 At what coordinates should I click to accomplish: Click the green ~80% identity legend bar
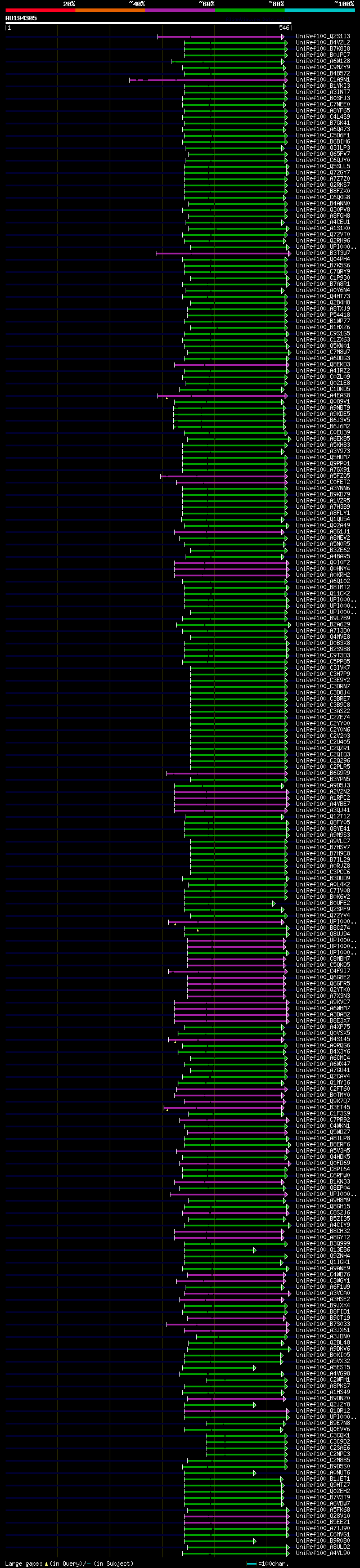(250, 10)
